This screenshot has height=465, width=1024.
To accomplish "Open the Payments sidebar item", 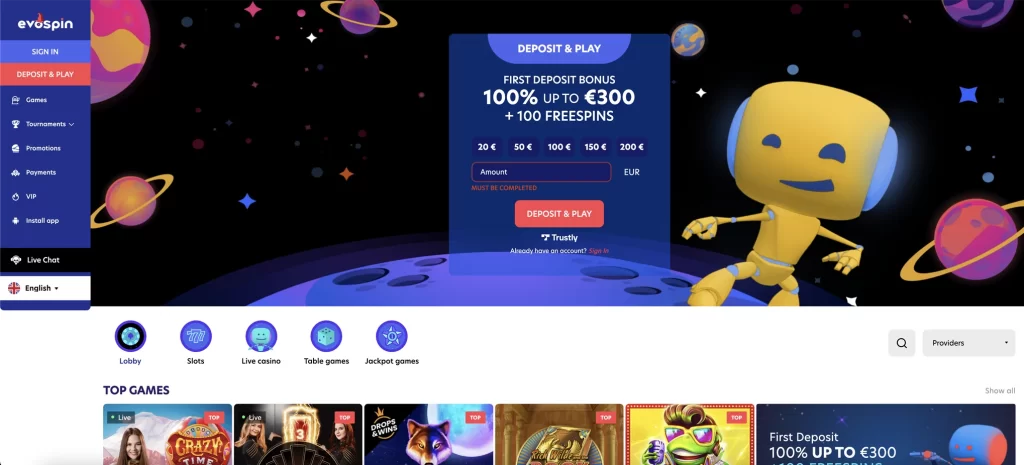I will [40, 172].
